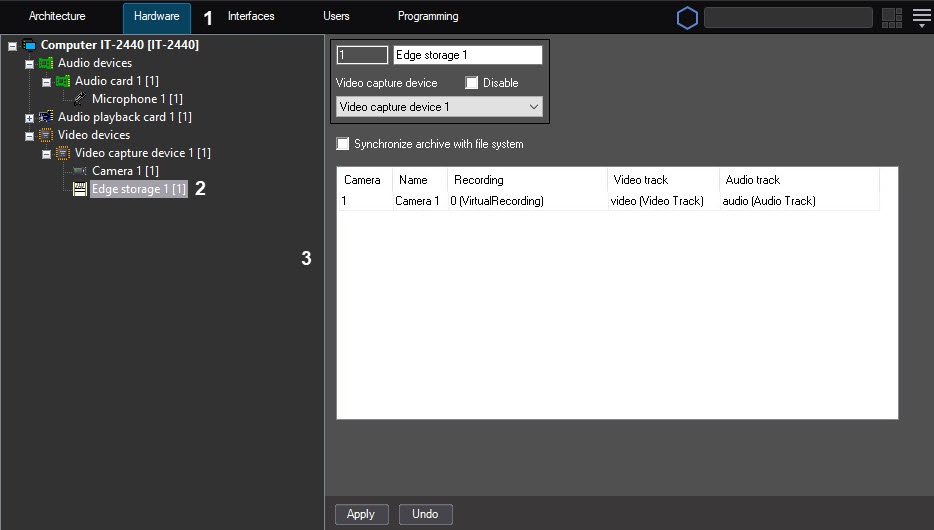Collapse the Computer IT-2440 node
Image resolution: width=934 pixels, height=530 pixels.
pyautogui.click(x=12, y=46)
